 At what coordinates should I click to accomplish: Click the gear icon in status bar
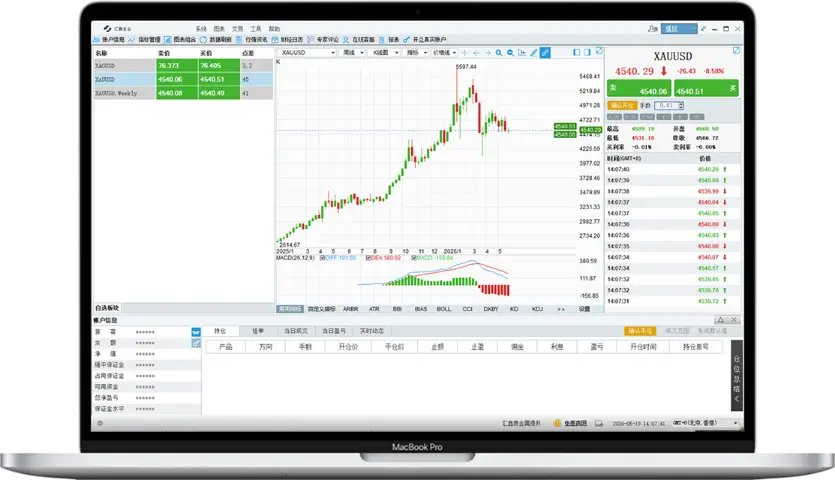tap(100, 424)
